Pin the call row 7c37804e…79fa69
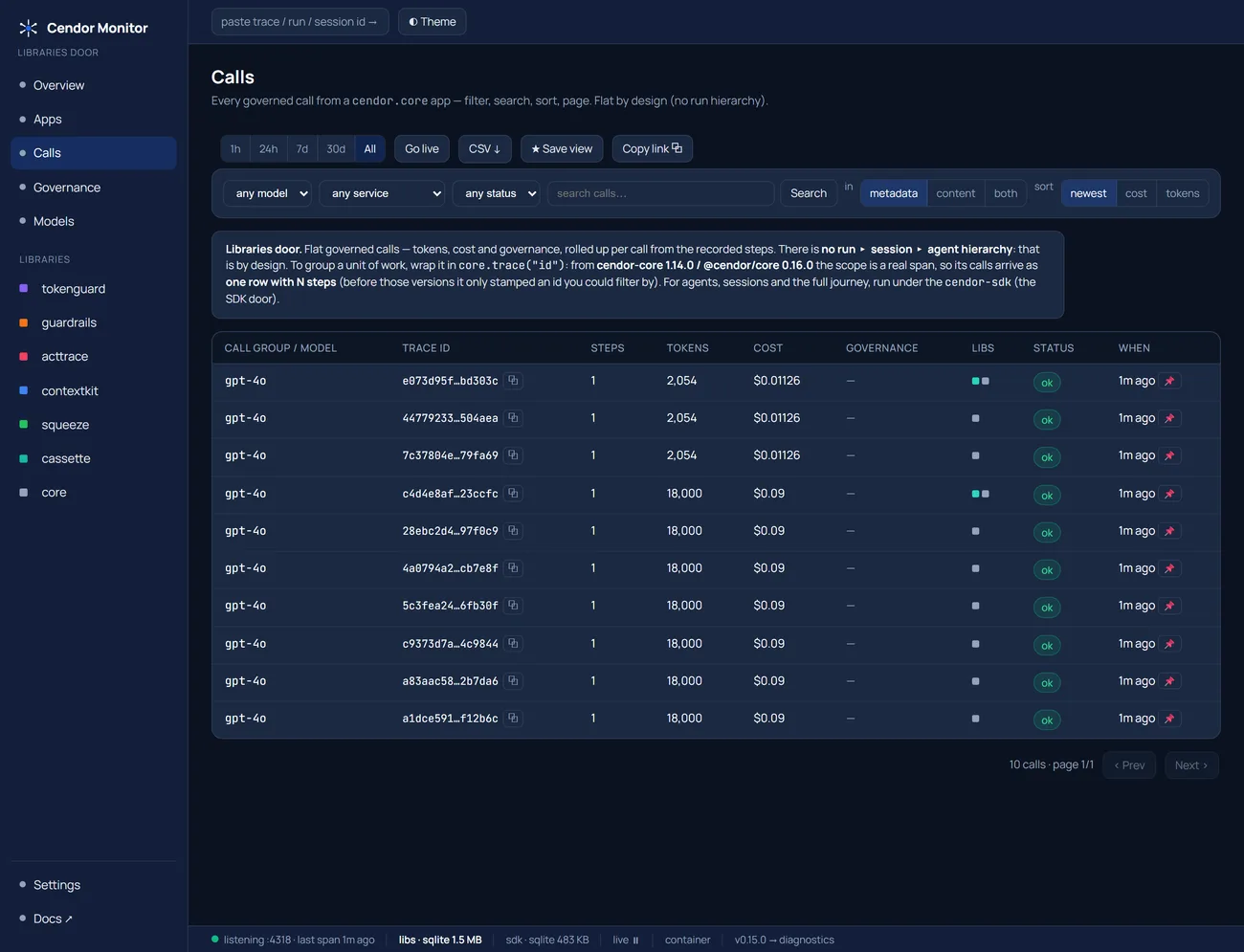The image size is (1244, 952). pyautogui.click(x=1169, y=455)
